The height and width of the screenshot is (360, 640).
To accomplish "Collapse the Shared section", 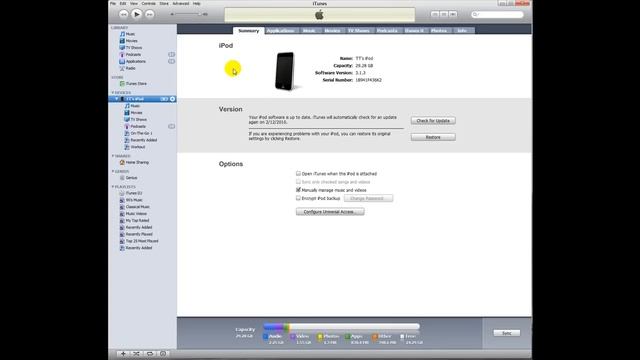I will [x=113, y=156].
